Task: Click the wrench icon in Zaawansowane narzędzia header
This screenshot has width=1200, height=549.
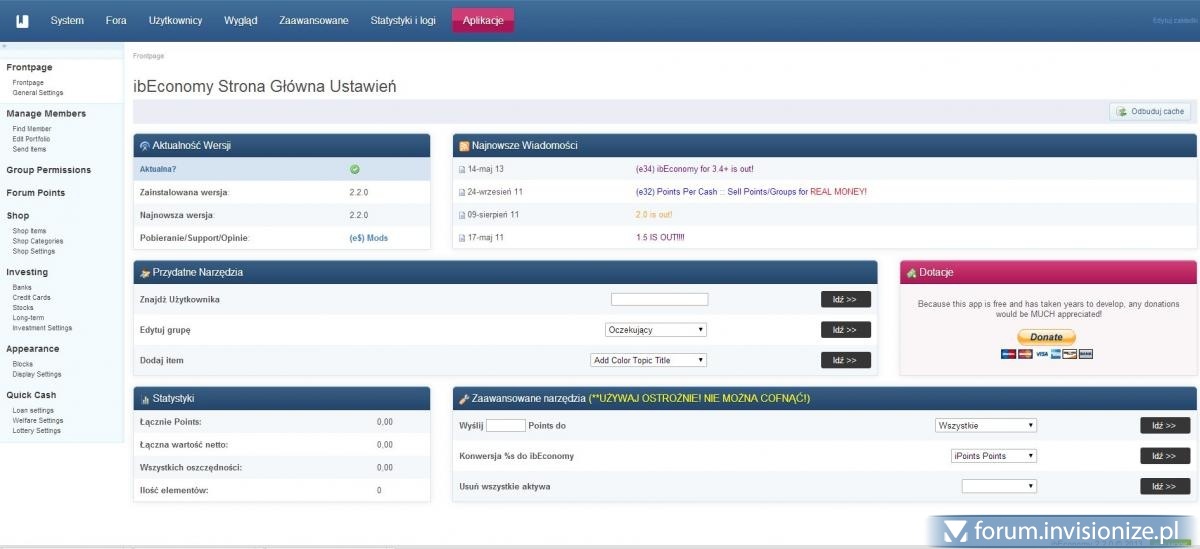Action: 464,399
